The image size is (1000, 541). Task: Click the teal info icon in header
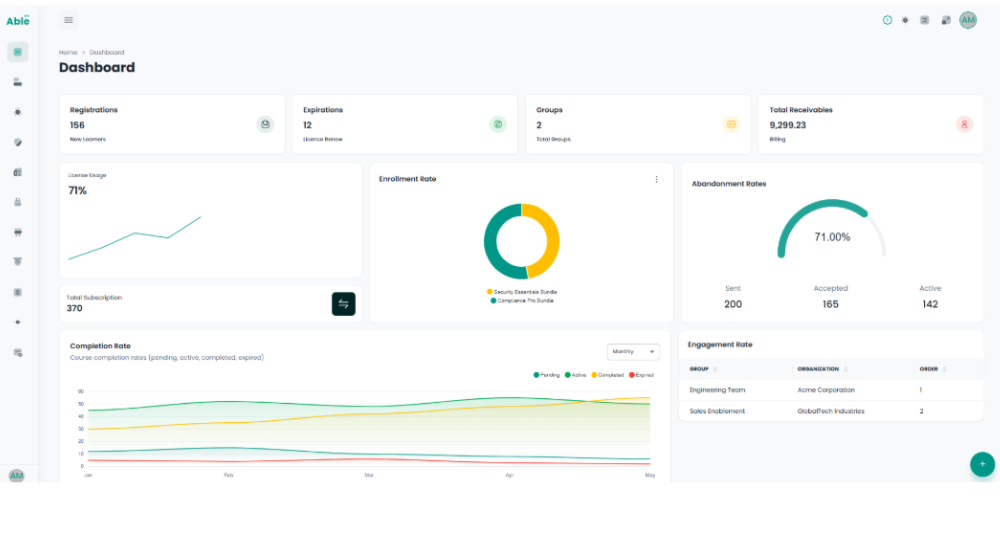click(x=887, y=20)
